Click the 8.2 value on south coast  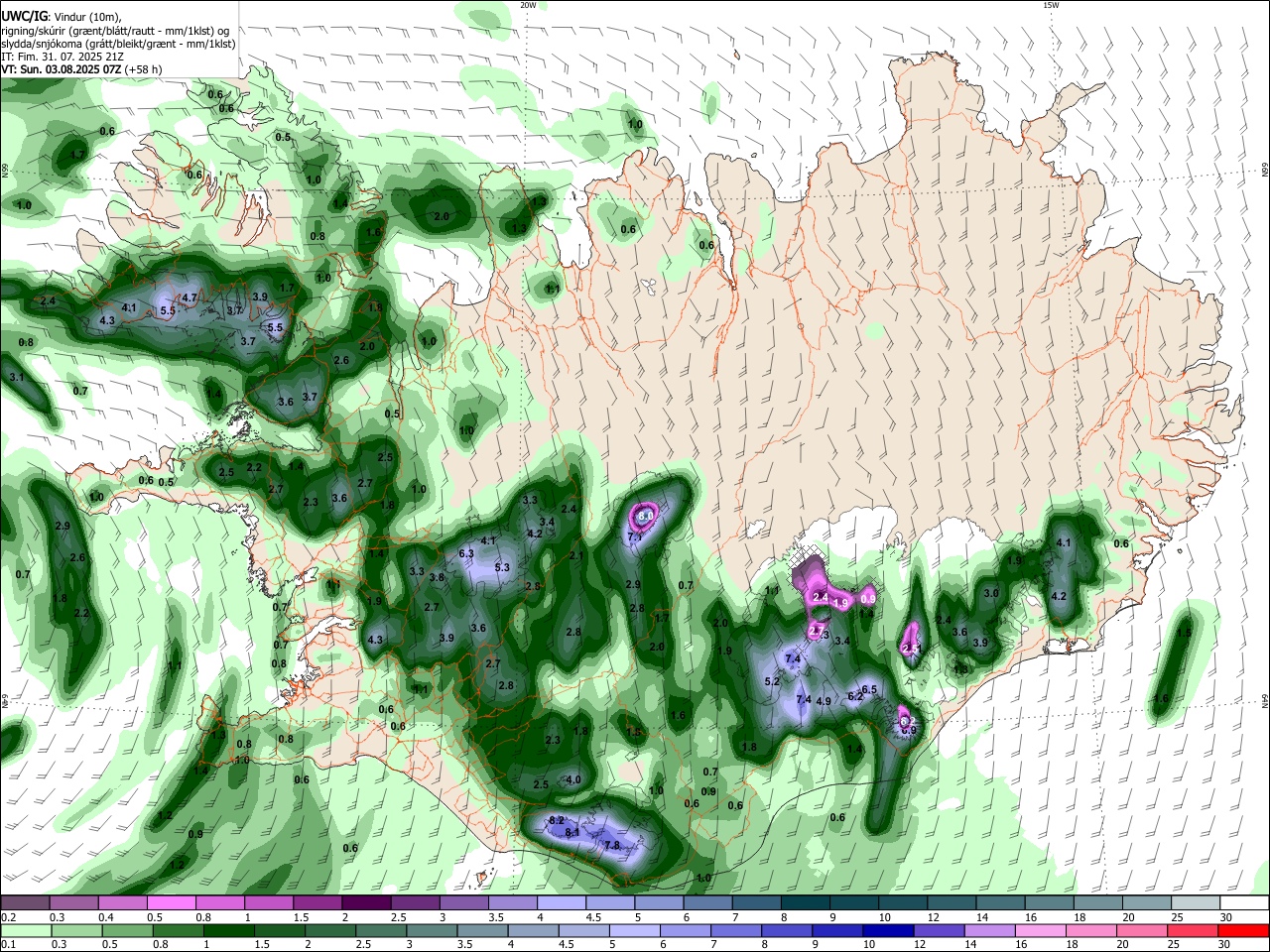pos(557,820)
